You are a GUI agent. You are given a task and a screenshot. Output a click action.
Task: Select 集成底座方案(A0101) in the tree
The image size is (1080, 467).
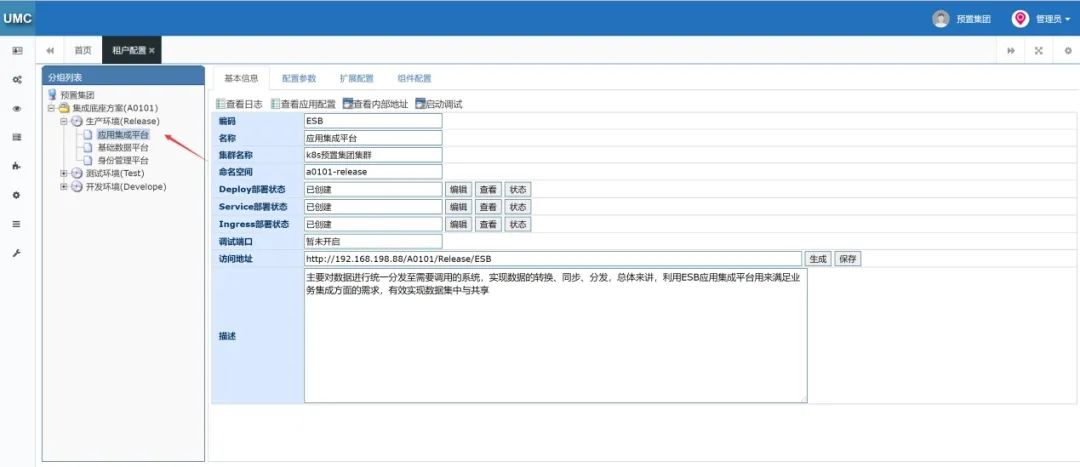tap(115, 108)
